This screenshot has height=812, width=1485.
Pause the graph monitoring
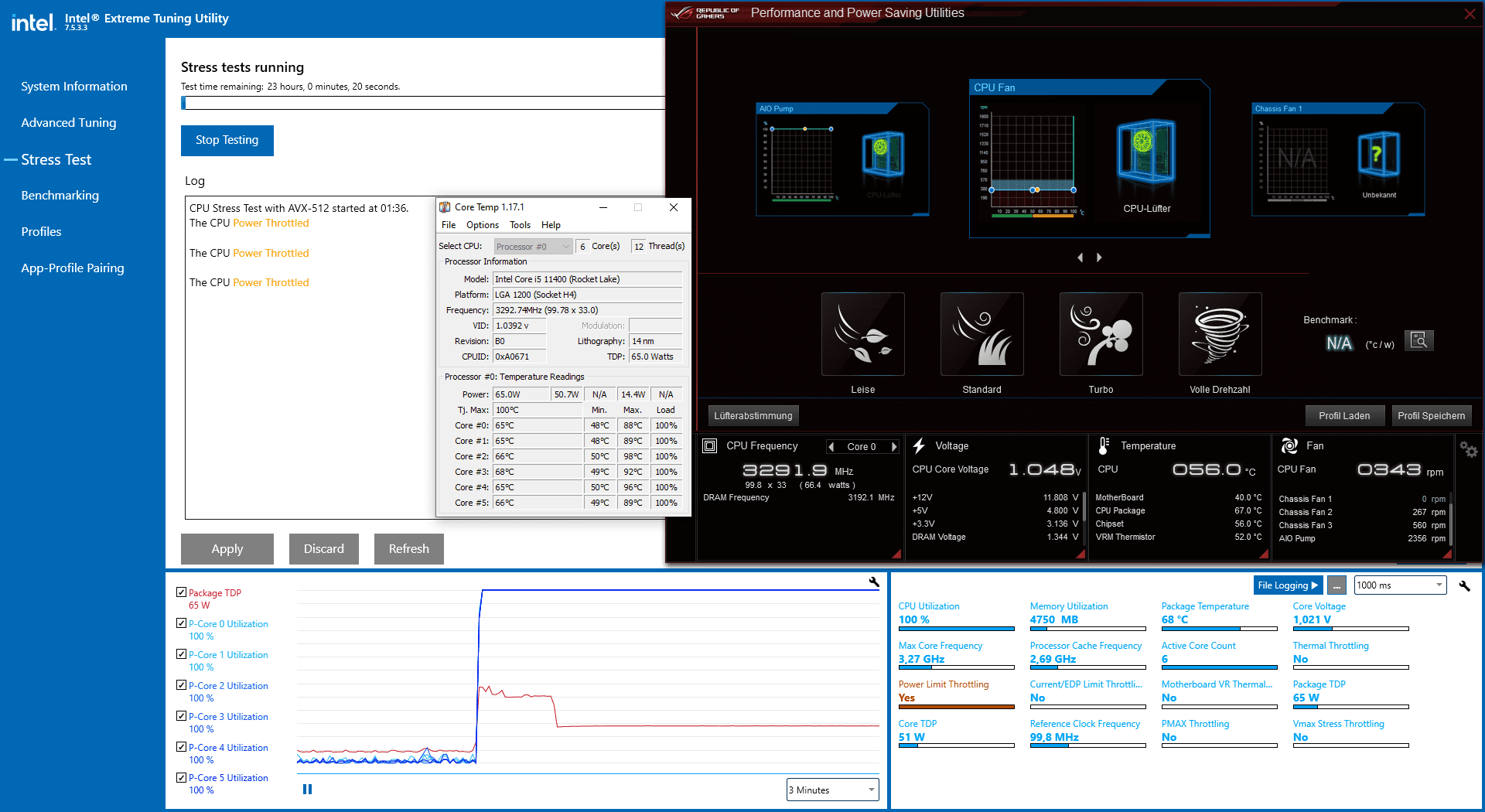click(x=307, y=790)
